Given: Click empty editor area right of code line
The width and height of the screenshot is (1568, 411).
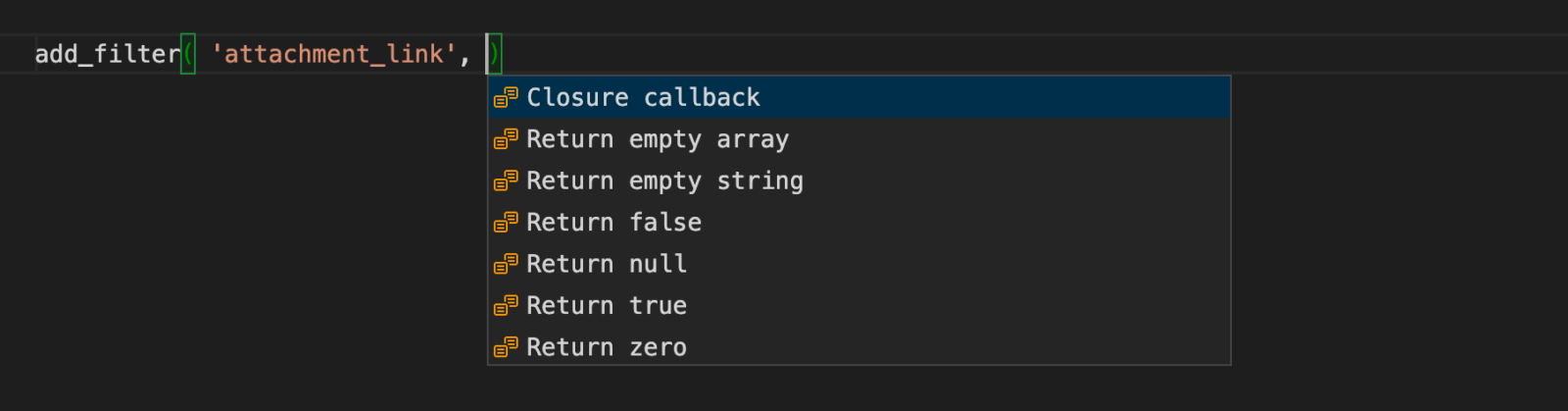Looking at the screenshot, I should click(1029, 54).
